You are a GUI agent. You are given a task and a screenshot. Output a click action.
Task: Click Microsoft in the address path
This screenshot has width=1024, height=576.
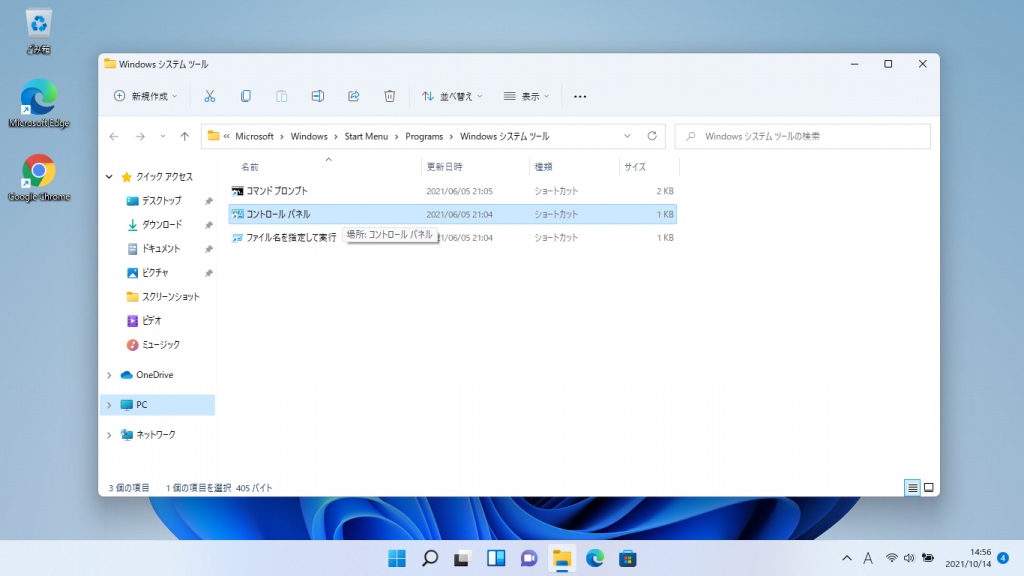coord(255,136)
